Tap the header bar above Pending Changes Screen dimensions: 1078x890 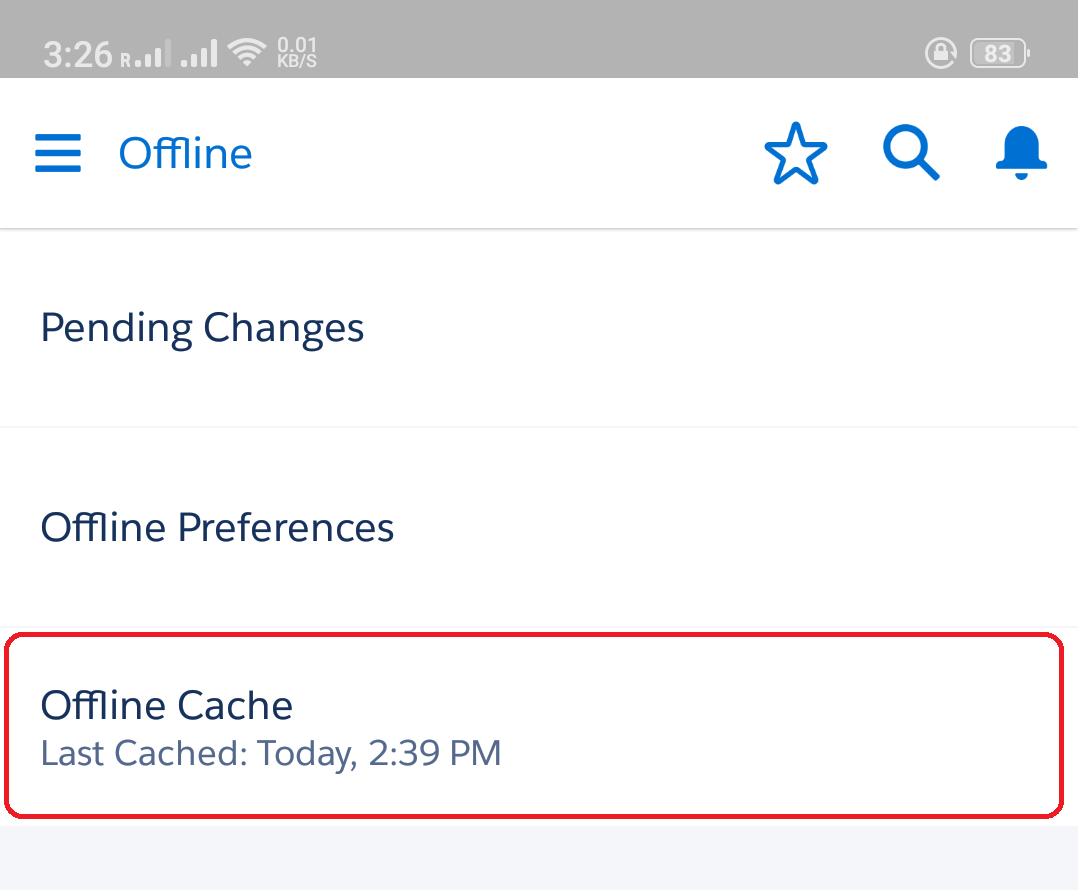pyautogui.click(x=539, y=152)
